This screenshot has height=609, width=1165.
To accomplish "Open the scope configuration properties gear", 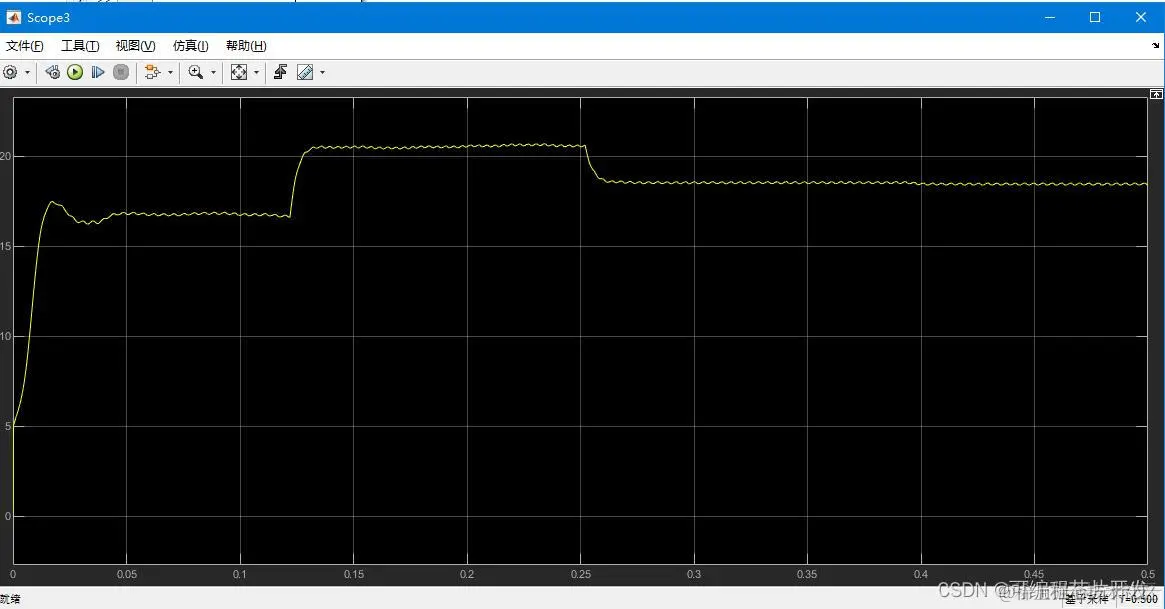I will coord(10,72).
